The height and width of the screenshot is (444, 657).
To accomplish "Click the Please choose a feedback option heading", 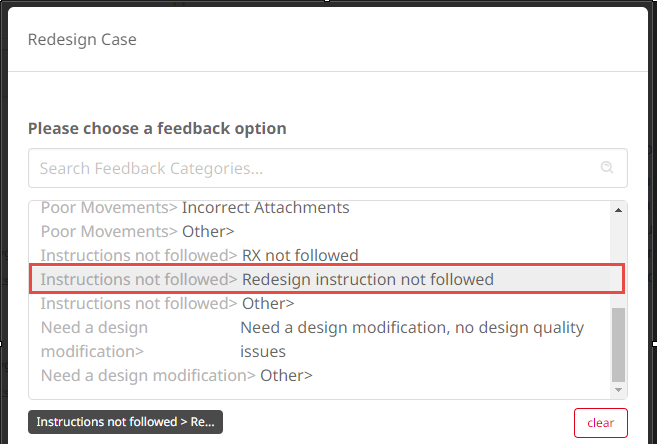I will 157,128.
